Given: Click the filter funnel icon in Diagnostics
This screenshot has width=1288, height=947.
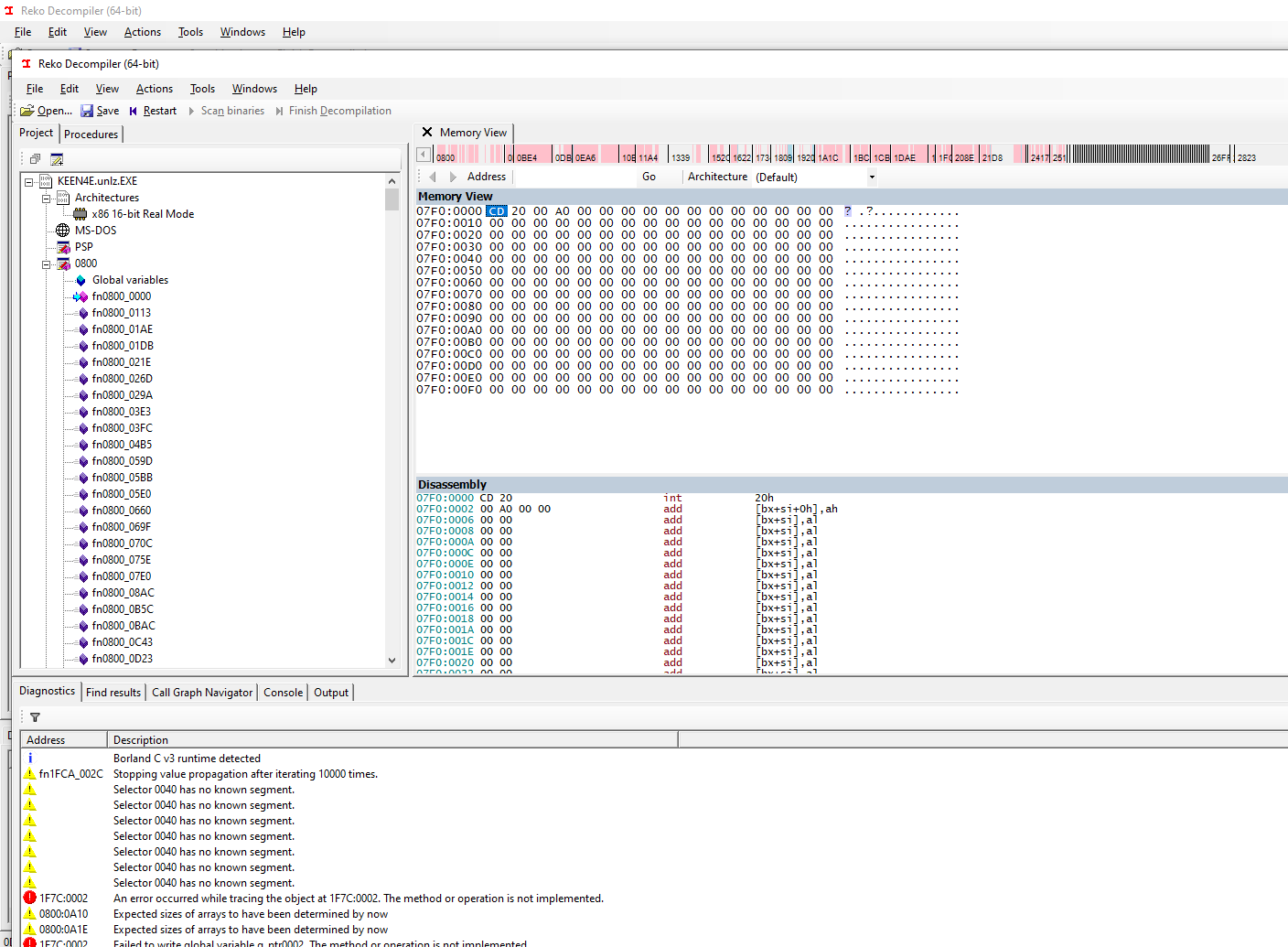Looking at the screenshot, I should [x=35, y=716].
